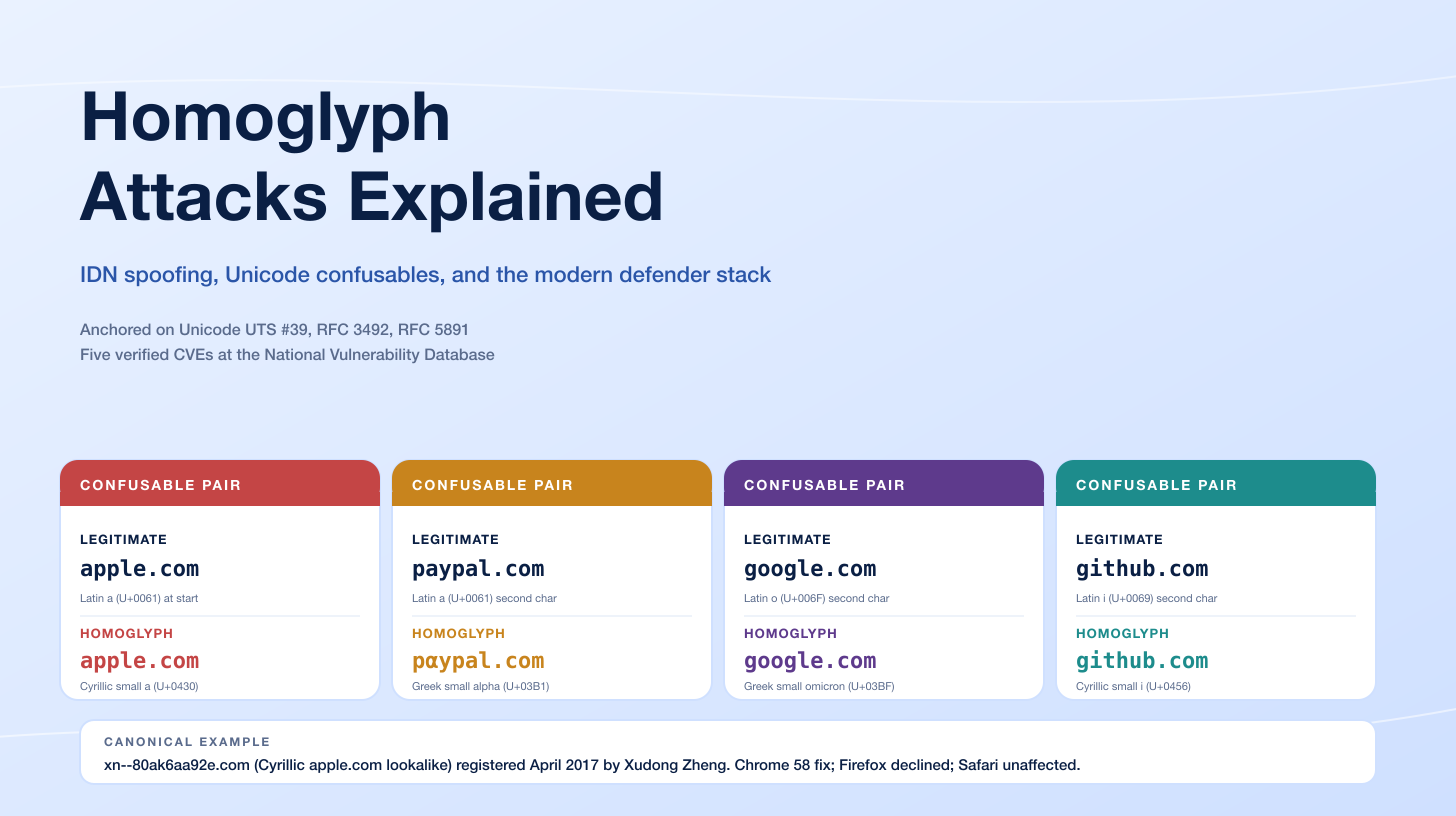Viewport: 1456px width, 816px height.
Task: Click the HOMOGLYPH label in github card
Action: pos(1123,634)
